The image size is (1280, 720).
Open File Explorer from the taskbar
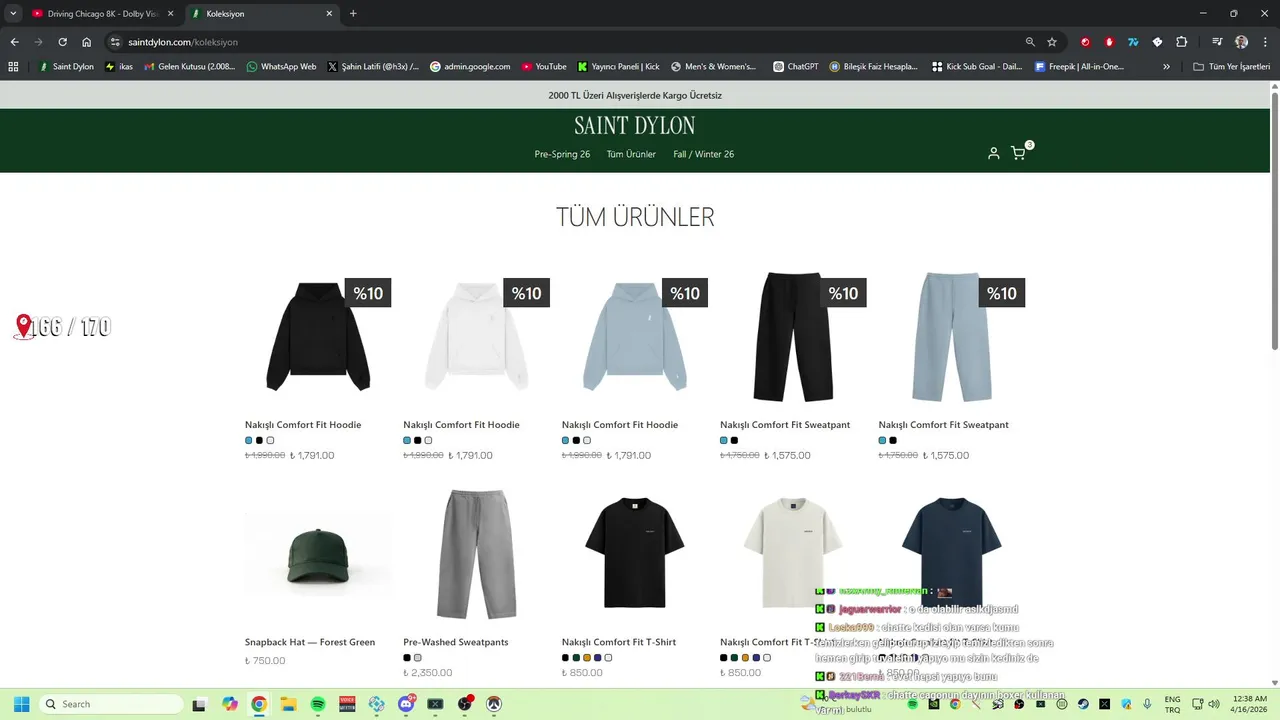[x=288, y=704]
